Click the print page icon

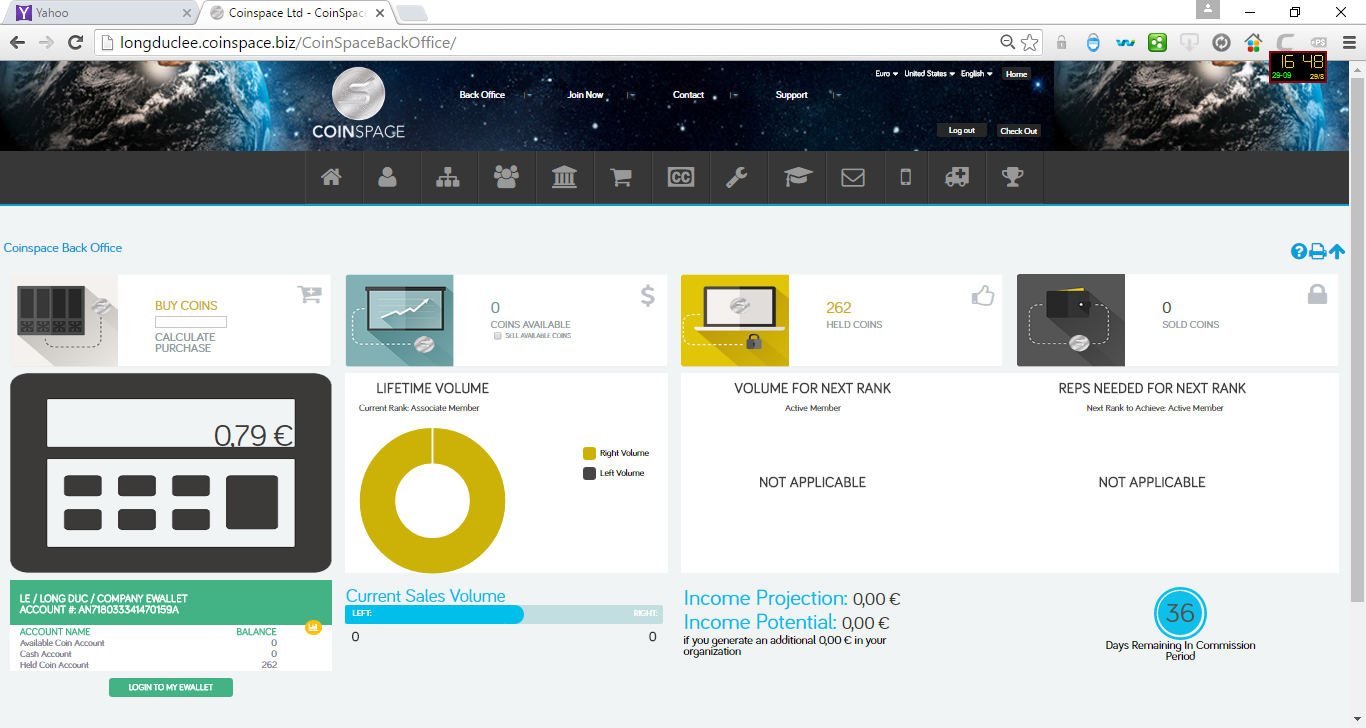tap(1318, 252)
